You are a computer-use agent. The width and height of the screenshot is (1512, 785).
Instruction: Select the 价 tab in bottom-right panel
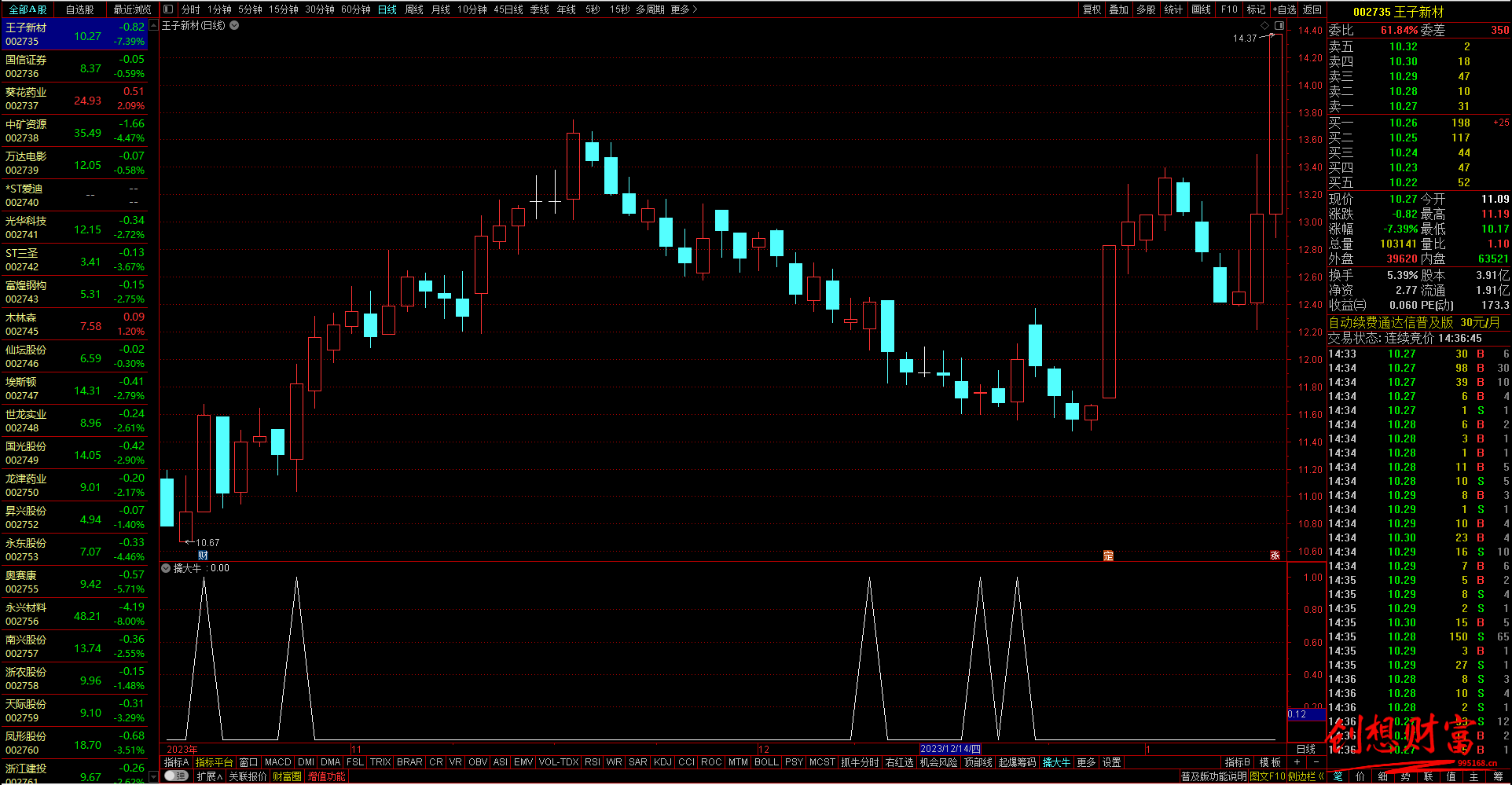point(1360,776)
